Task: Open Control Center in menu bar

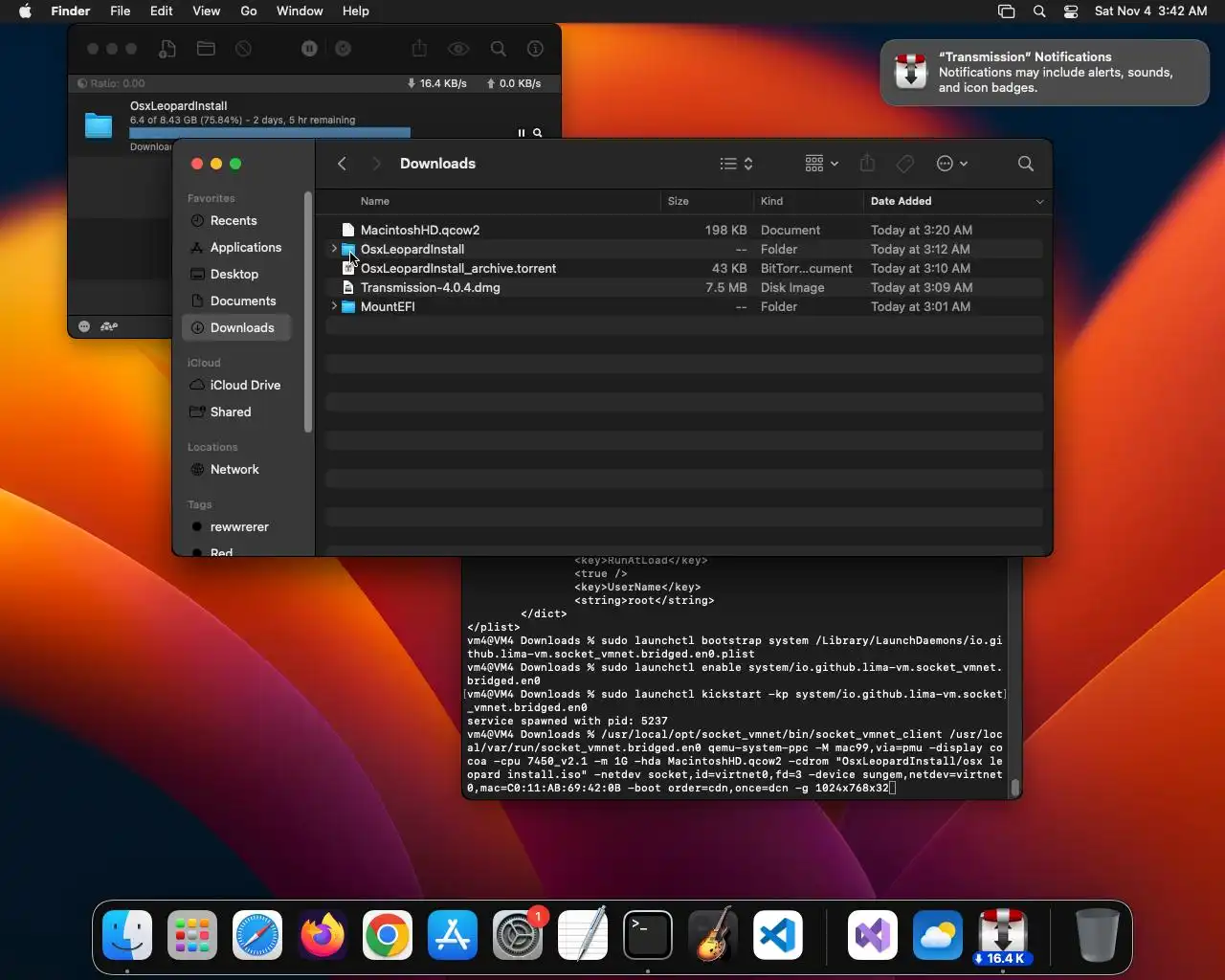Action: [x=1071, y=11]
